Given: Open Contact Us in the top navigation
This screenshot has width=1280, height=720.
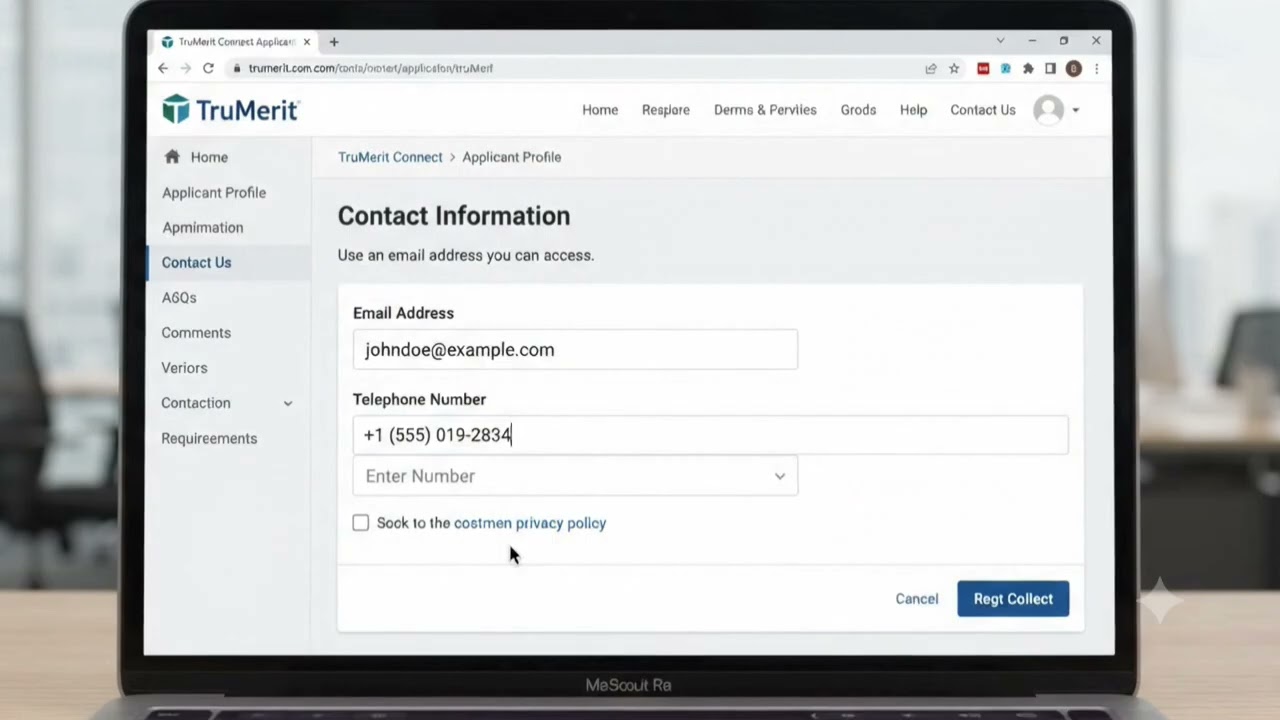Looking at the screenshot, I should coord(983,110).
